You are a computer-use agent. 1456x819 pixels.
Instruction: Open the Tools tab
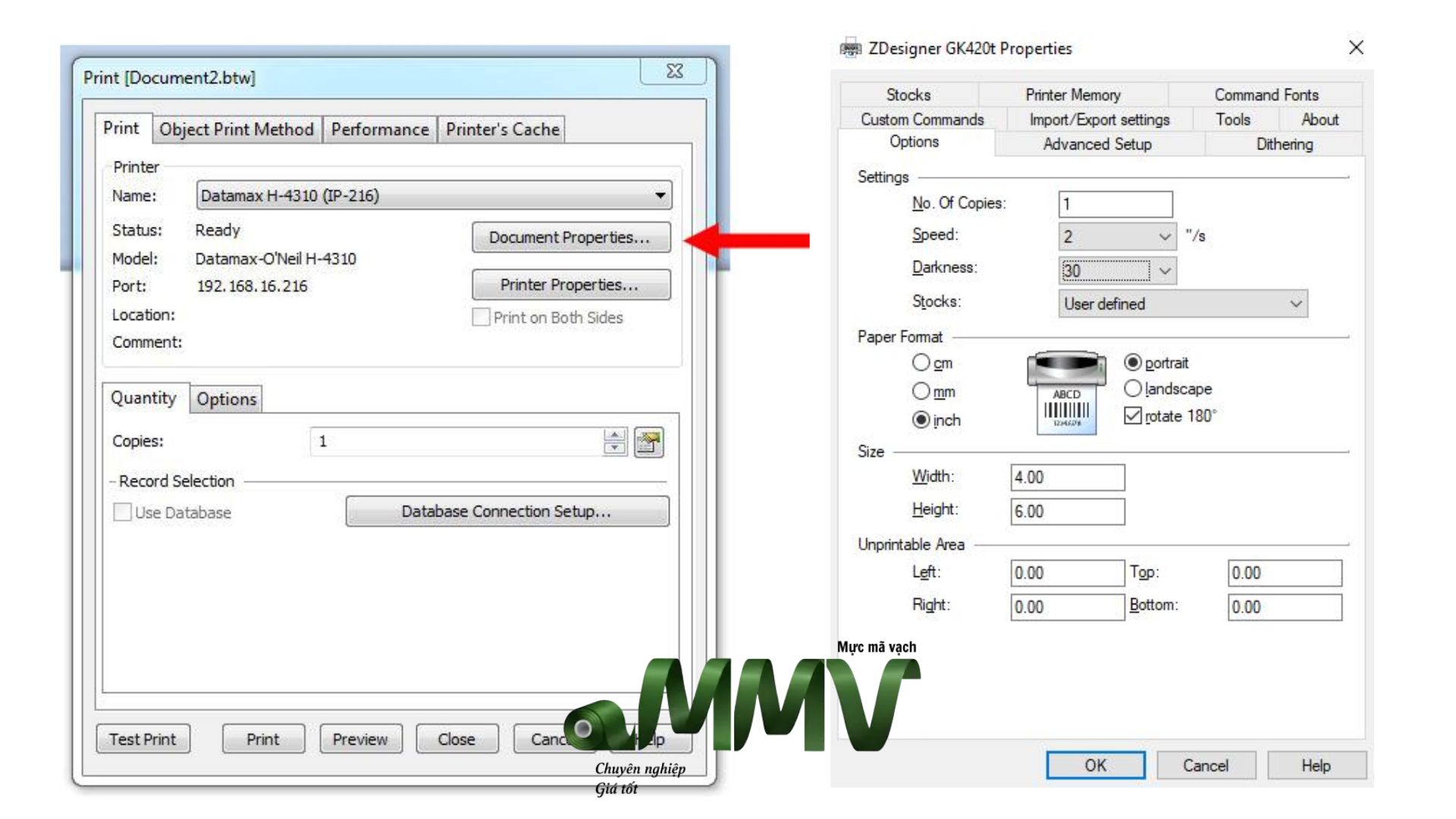(1233, 120)
